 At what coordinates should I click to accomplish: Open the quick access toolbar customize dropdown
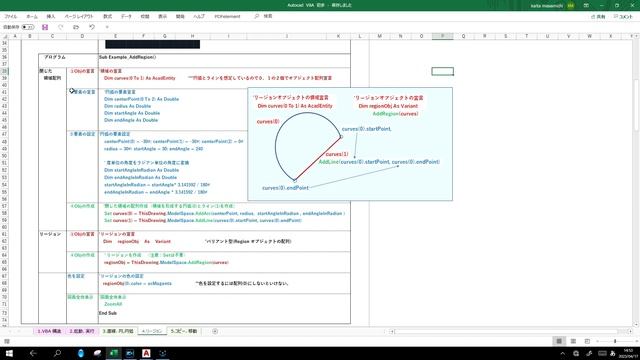pos(107,27)
